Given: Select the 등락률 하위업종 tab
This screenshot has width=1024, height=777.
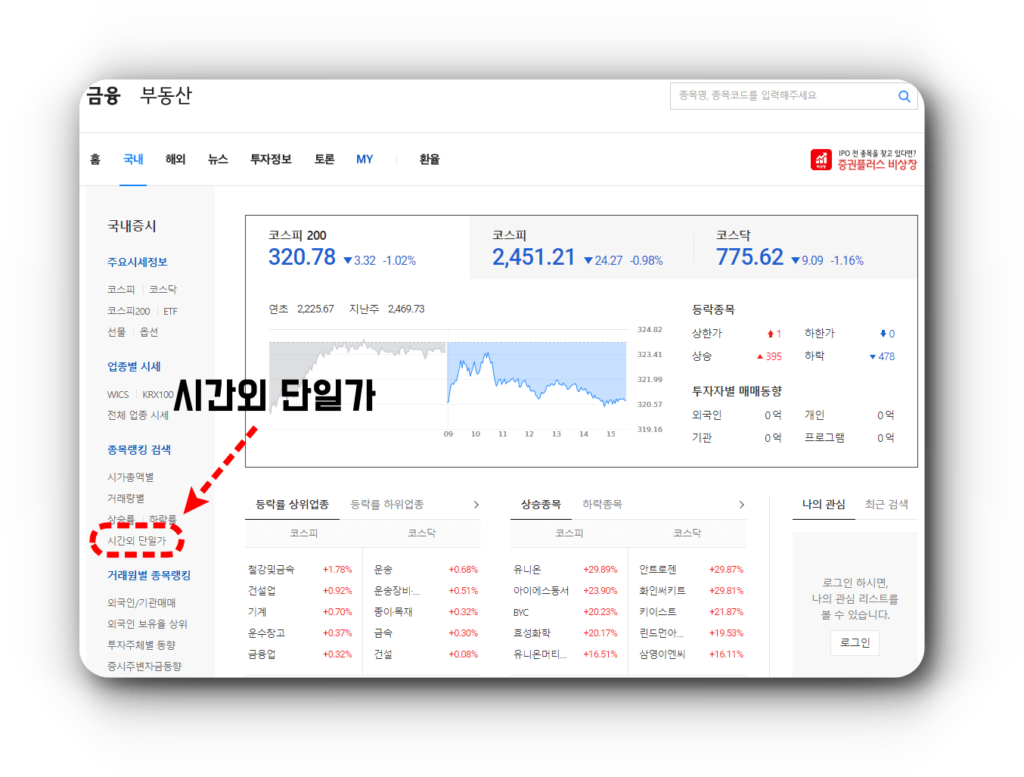Looking at the screenshot, I should click(x=387, y=504).
